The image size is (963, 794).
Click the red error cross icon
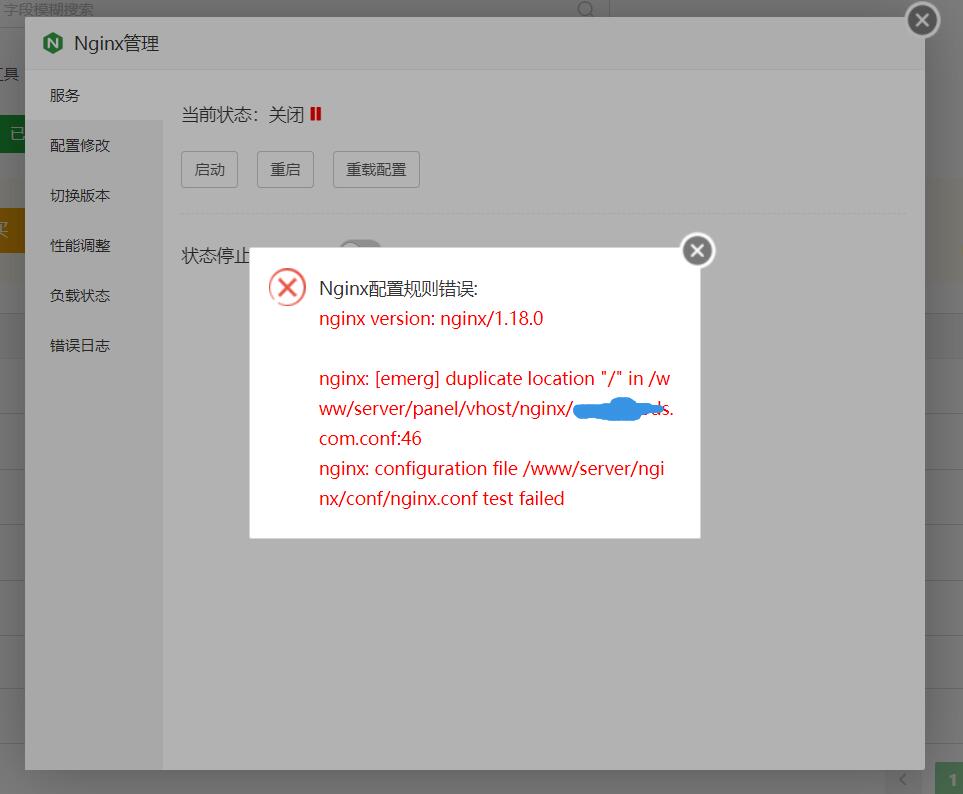[287, 287]
